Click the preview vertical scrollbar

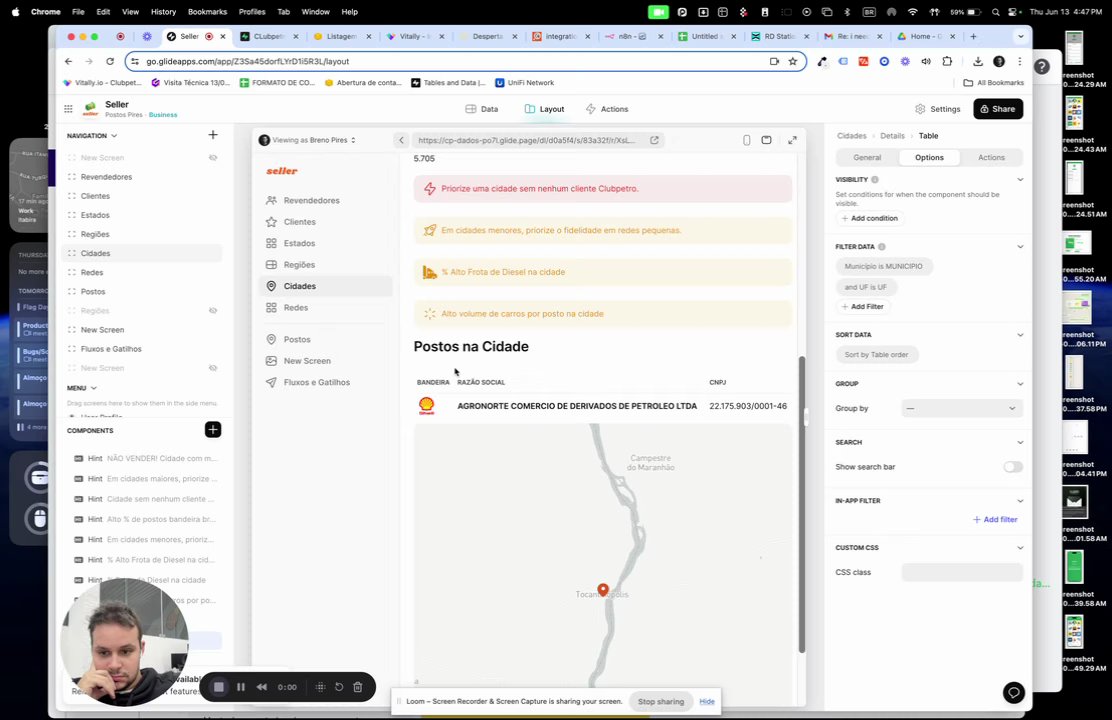tap(802, 504)
